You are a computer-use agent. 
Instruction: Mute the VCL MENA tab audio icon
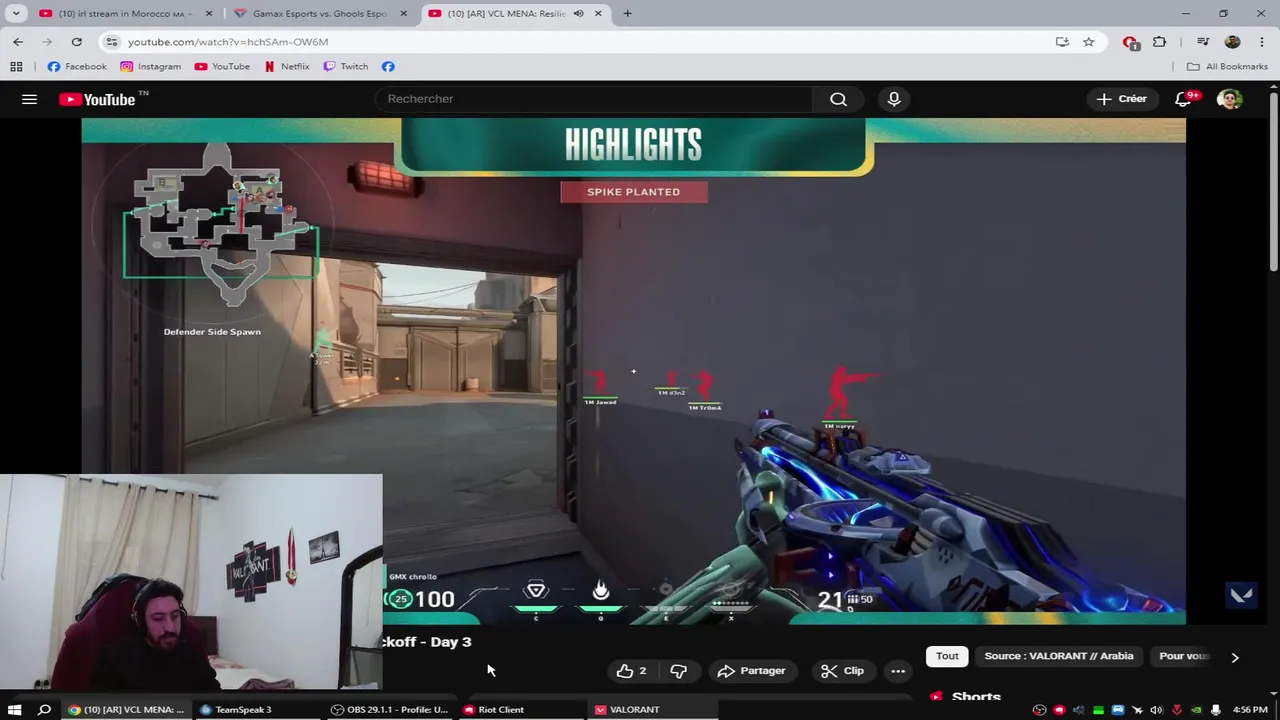point(578,13)
